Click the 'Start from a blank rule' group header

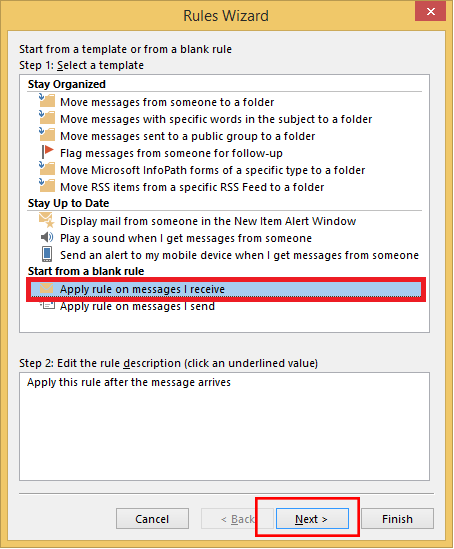(86, 271)
